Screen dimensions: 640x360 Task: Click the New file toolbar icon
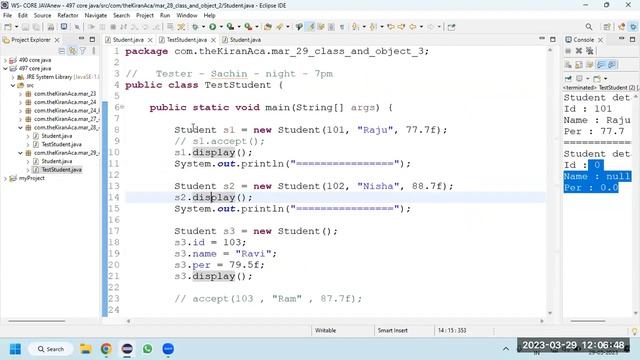pos(8,27)
